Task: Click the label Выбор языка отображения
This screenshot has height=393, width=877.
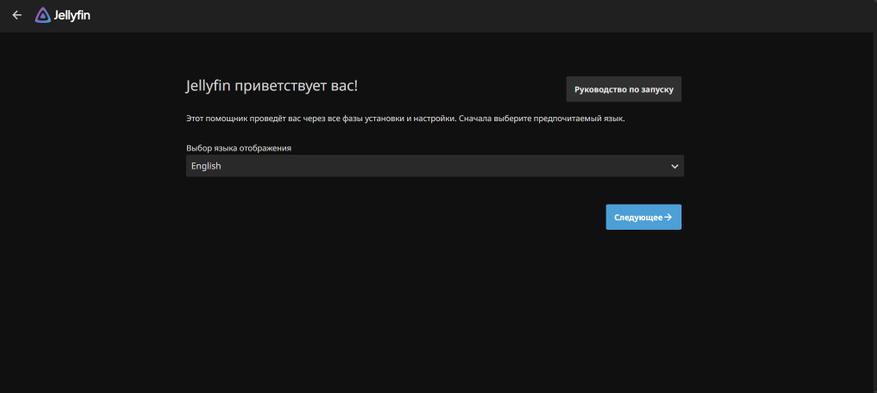Action: pyautogui.click(x=239, y=148)
